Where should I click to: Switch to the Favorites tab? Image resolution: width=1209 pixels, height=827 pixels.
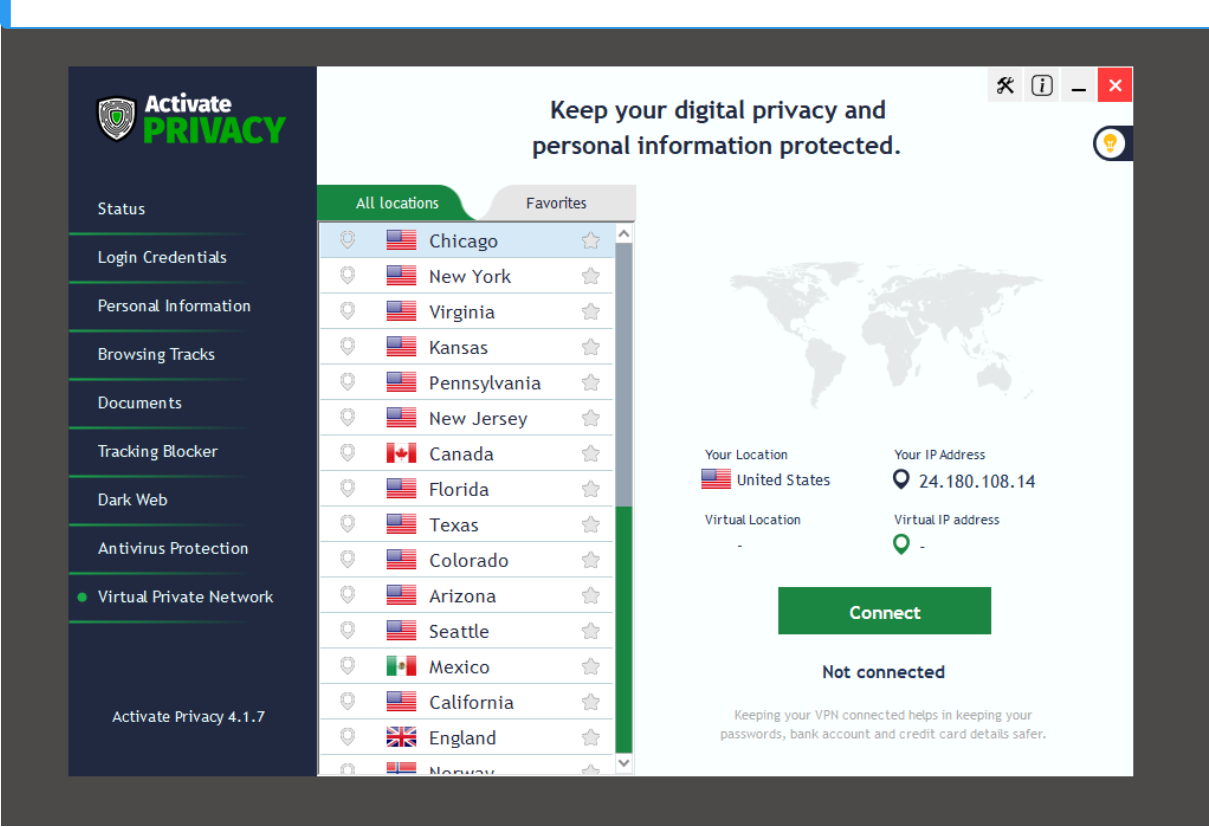[x=556, y=203]
